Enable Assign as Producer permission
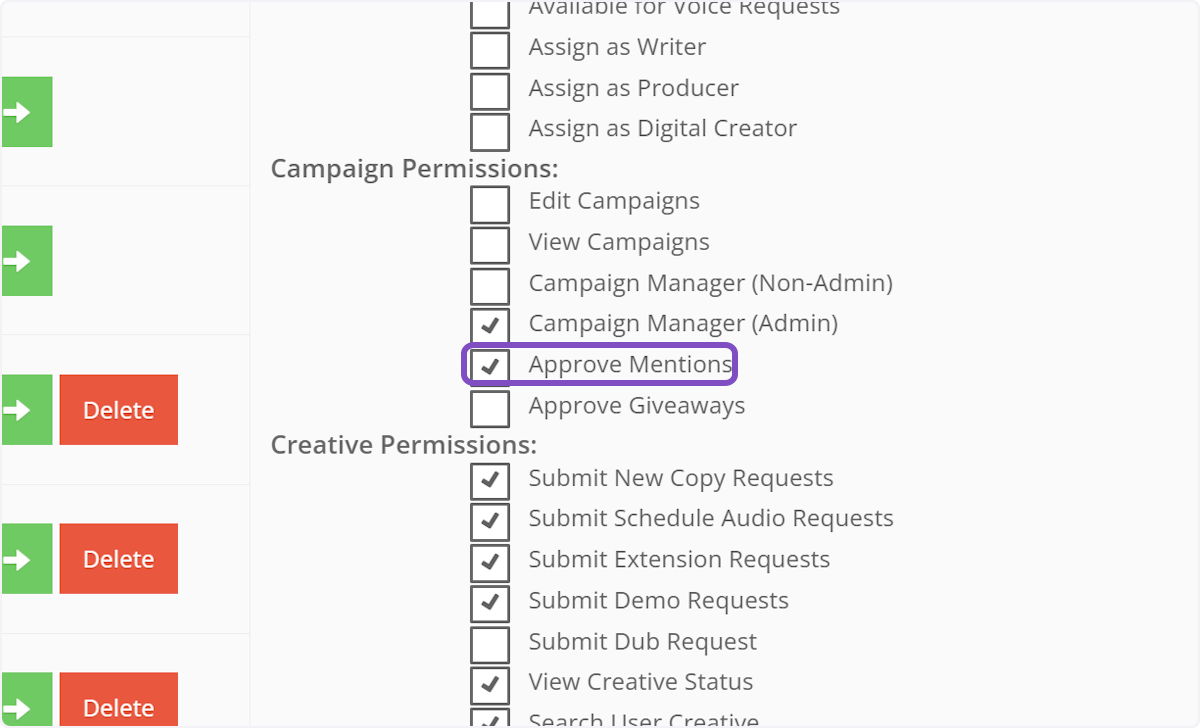1200x728 pixels. tap(490, 89)
